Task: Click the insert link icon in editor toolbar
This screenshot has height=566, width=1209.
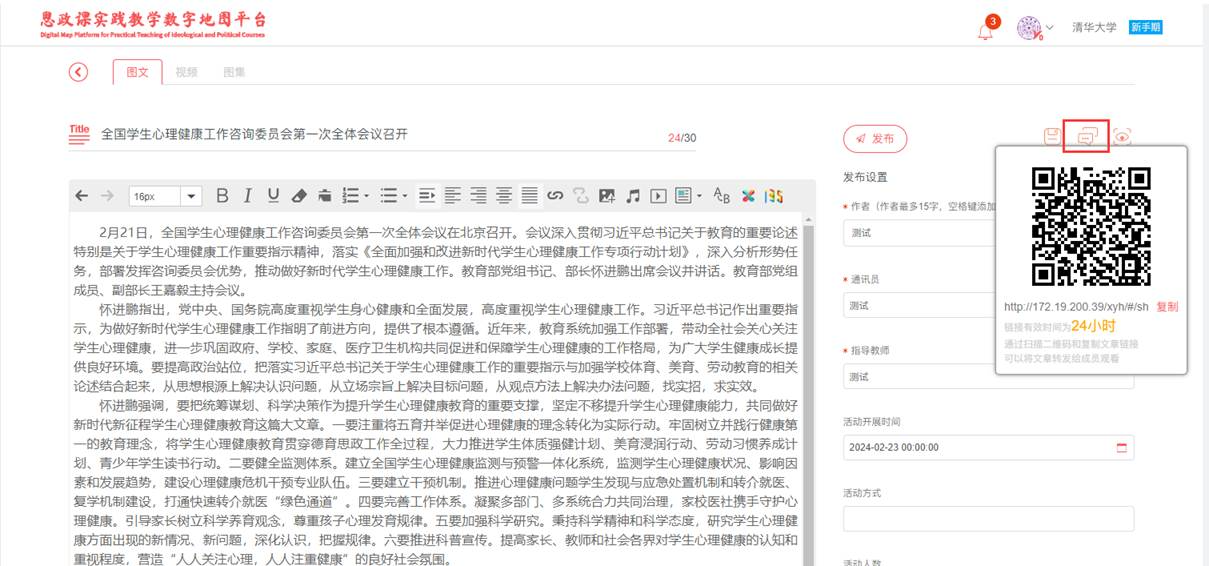Action: click(555, 196)
